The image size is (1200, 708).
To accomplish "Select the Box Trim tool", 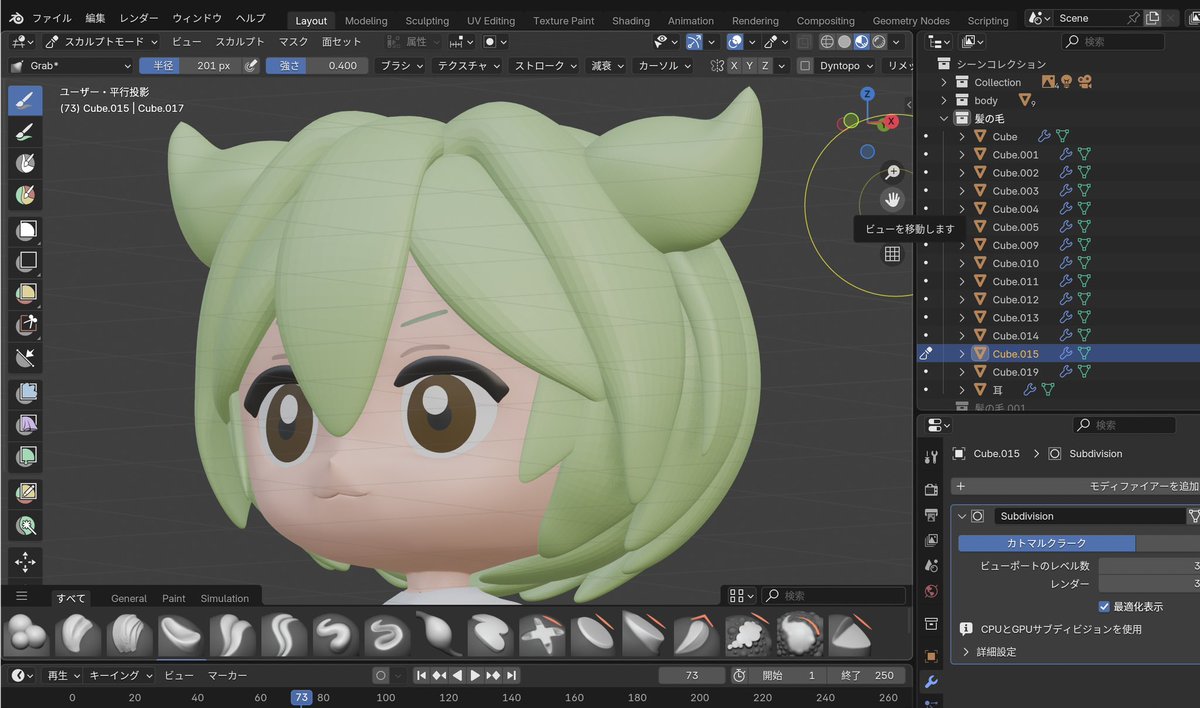I will [26, 326].
